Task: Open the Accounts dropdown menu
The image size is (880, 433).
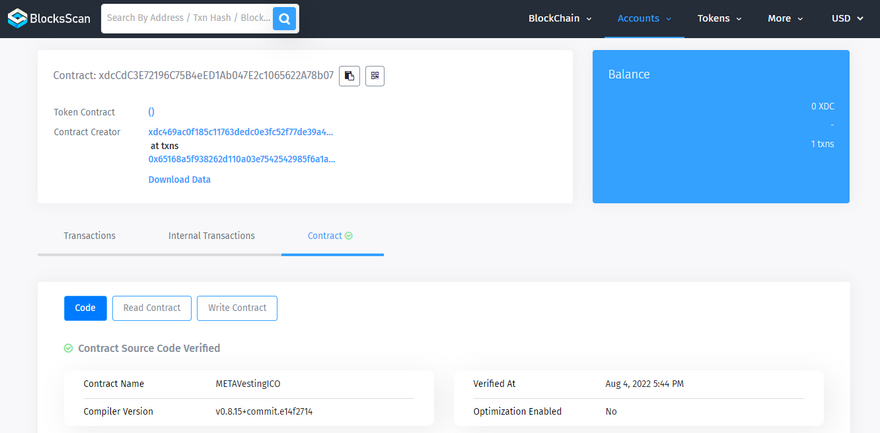Action: [x=644, y=18]
